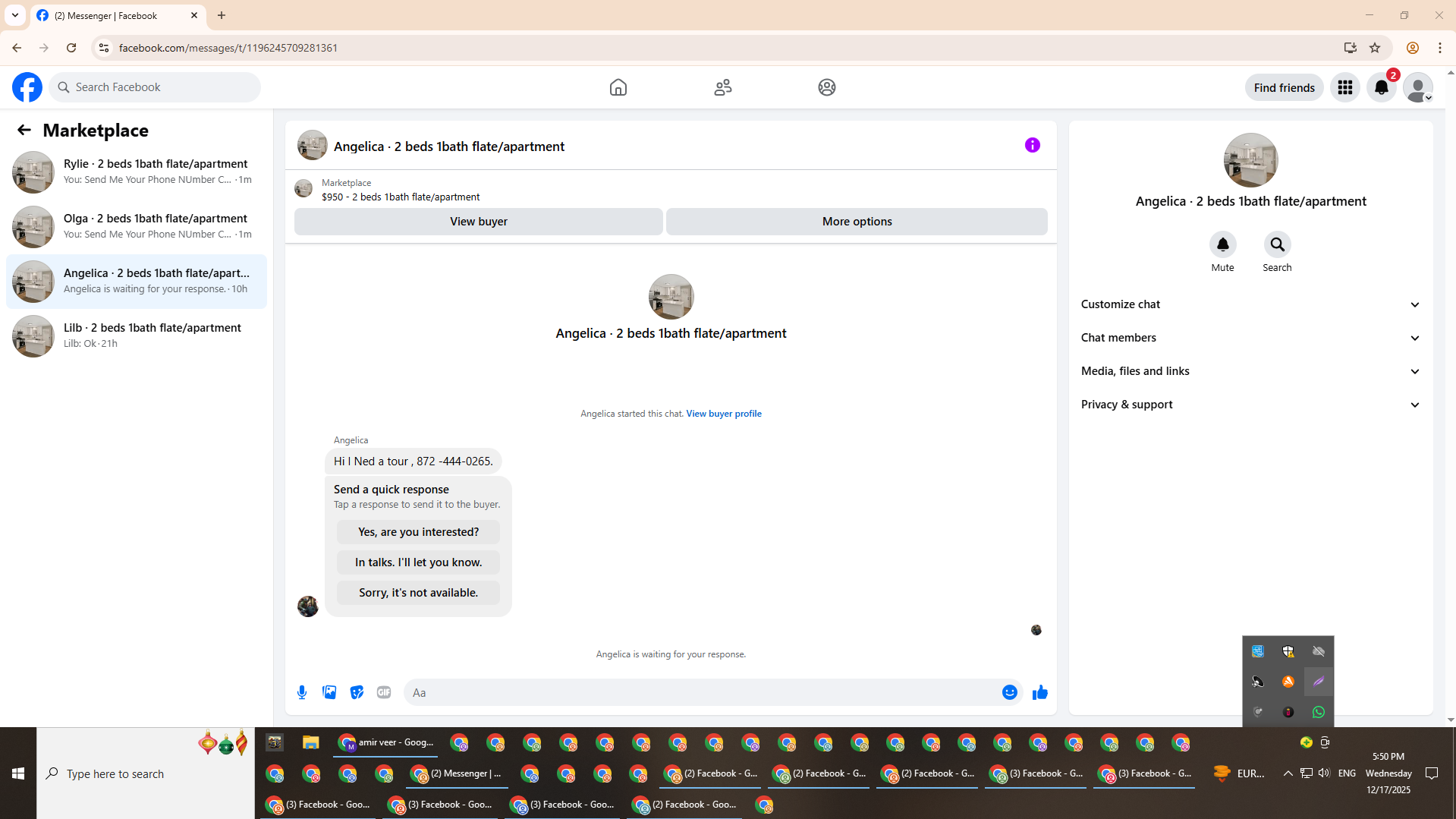The image size is (1456, 819).
Task: Click the back arrow beside Marketplace
Action: (24, 130)
